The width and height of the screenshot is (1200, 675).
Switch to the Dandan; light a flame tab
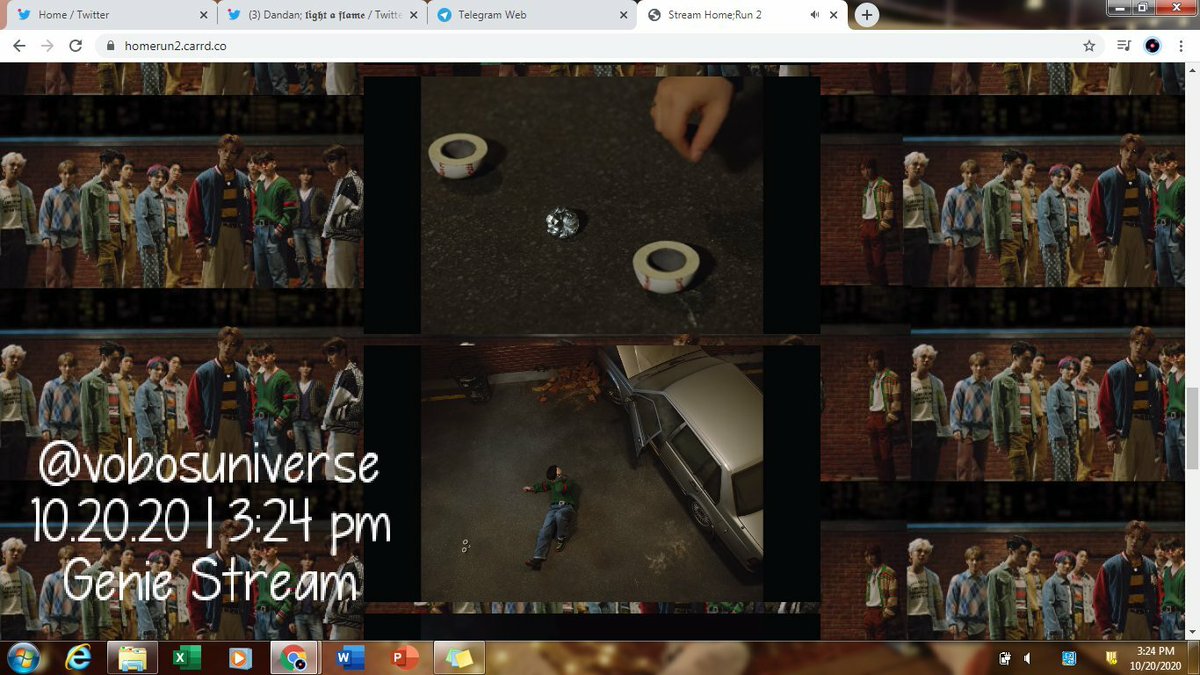coord(320,15)
